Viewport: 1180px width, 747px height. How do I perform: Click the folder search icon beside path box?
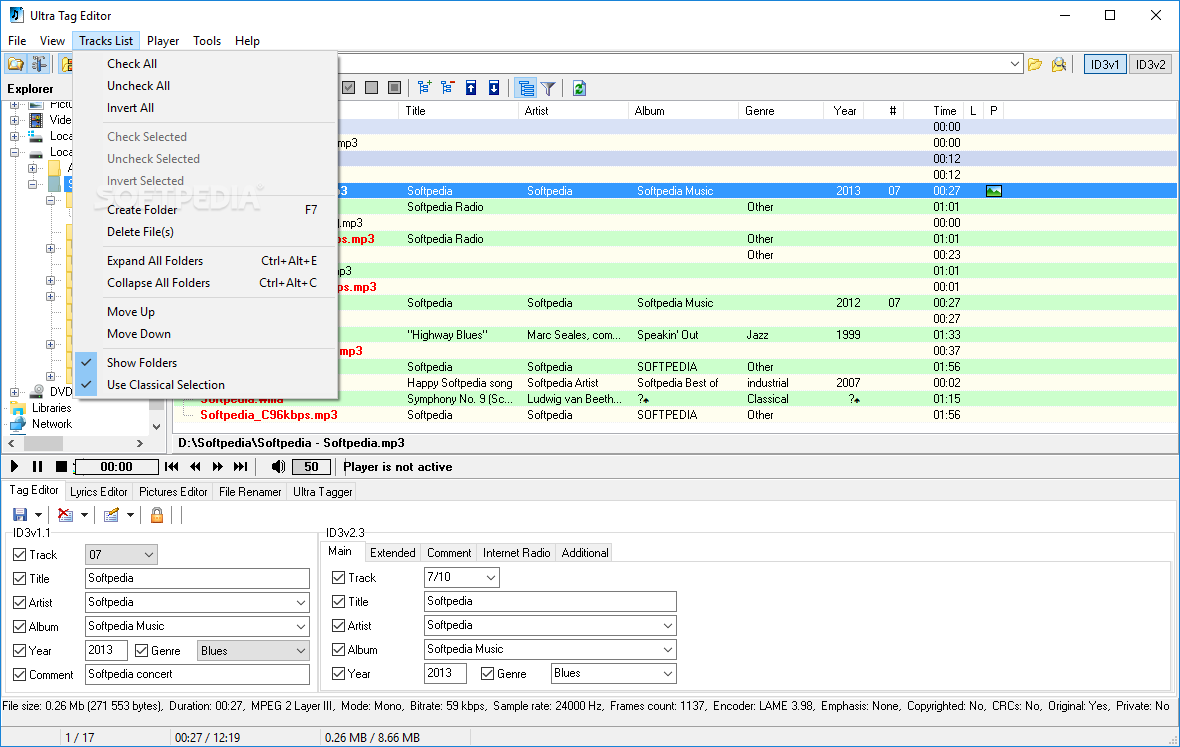pos(1059,65)
